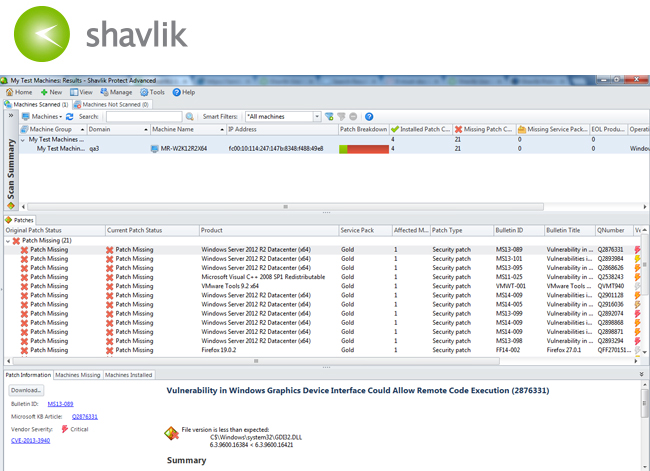This screenshot has width=650, height=471.
Task: Open the Home menu
Action: click(x=19, y=92)
